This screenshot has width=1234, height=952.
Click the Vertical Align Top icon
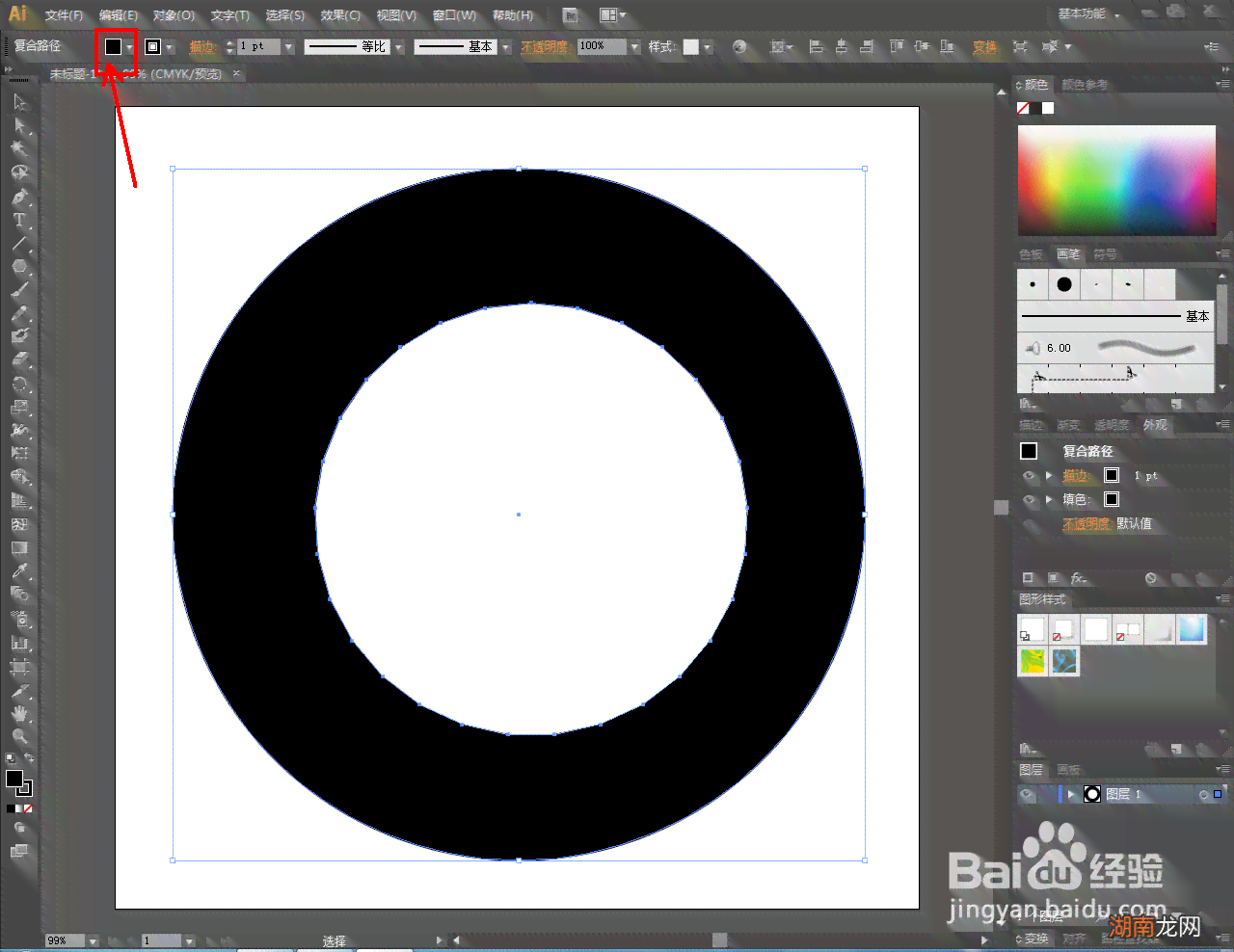(898, 46)
